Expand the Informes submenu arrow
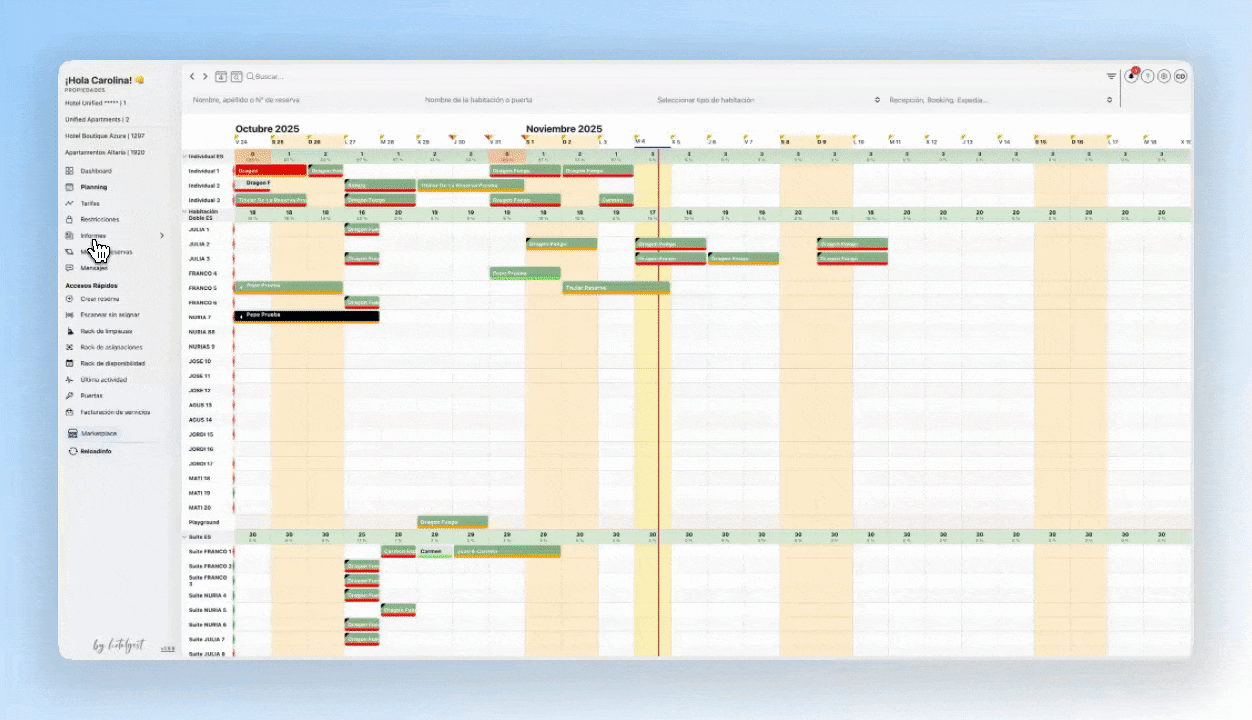The height and width of the screenshot is (720, 1252). [x=162, y=235]
